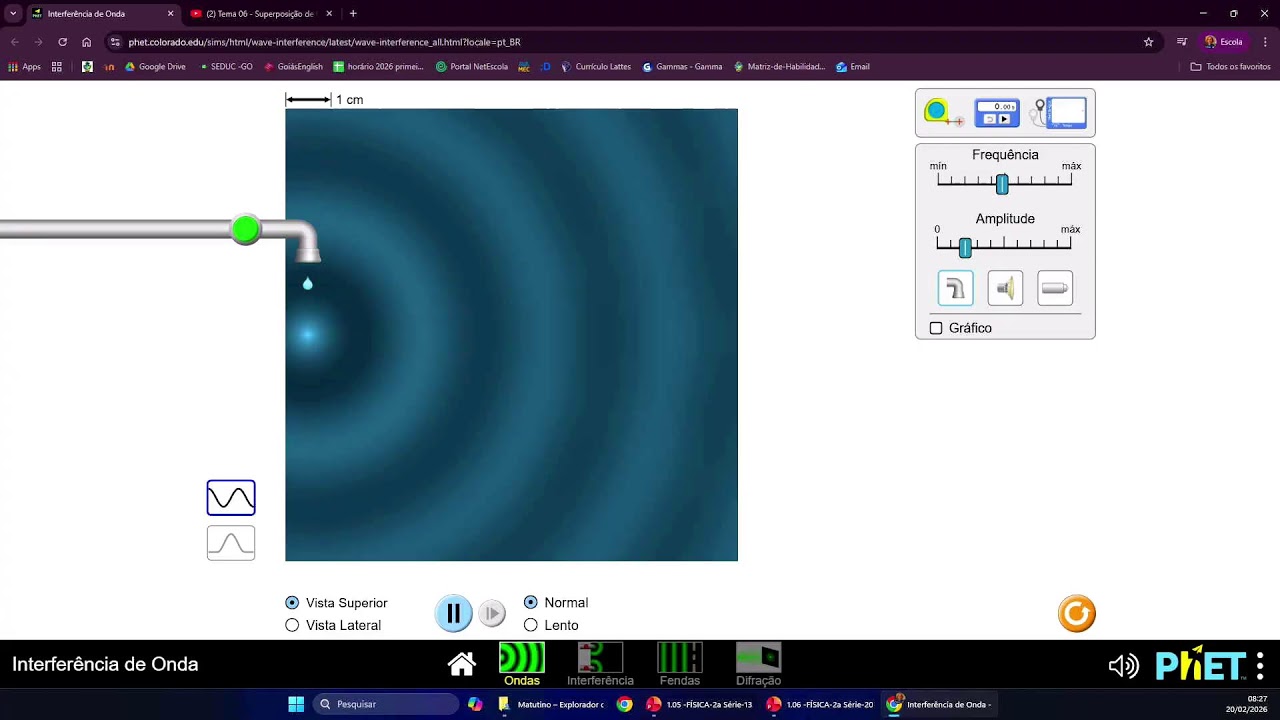Switch to the Tema 06 YouTube tab

pyautogui.click(x=262, y=14)
